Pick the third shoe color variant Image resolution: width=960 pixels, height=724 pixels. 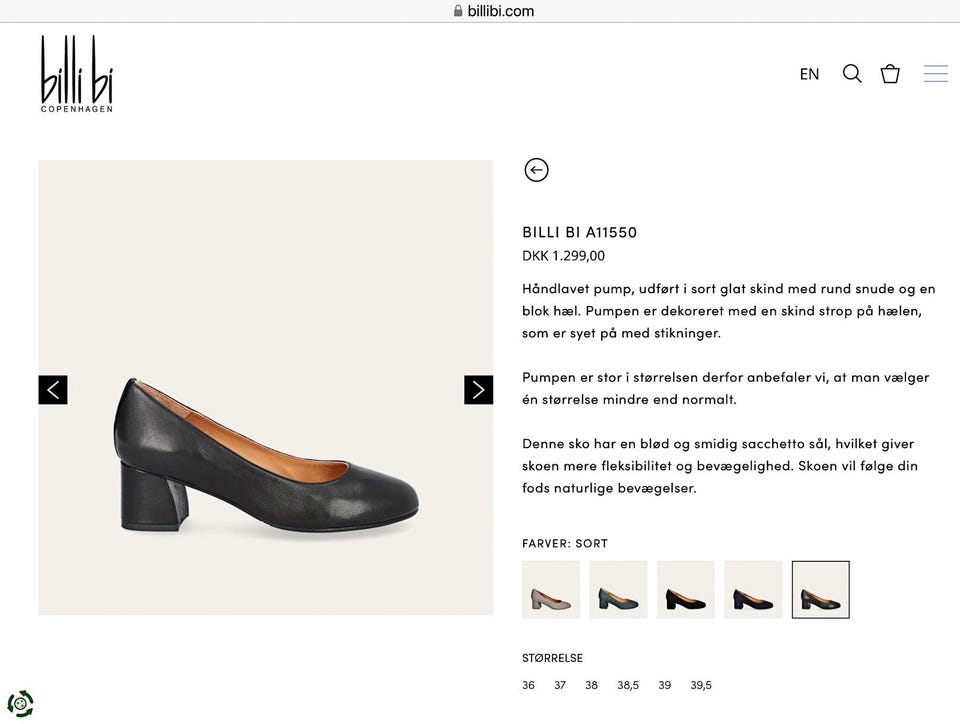pos(686,590)
